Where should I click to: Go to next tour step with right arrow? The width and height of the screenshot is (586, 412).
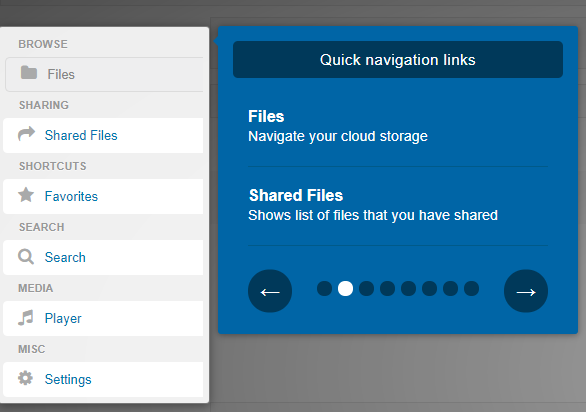(x=526, y=291)
